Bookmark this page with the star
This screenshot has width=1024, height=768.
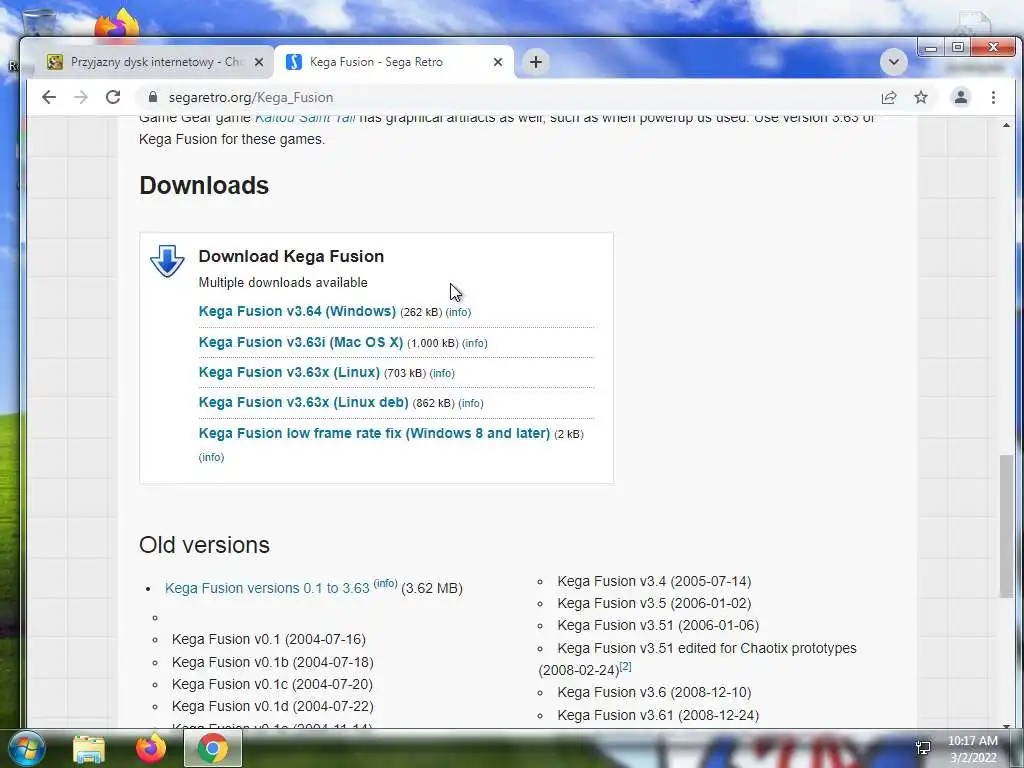click(921, 97)
